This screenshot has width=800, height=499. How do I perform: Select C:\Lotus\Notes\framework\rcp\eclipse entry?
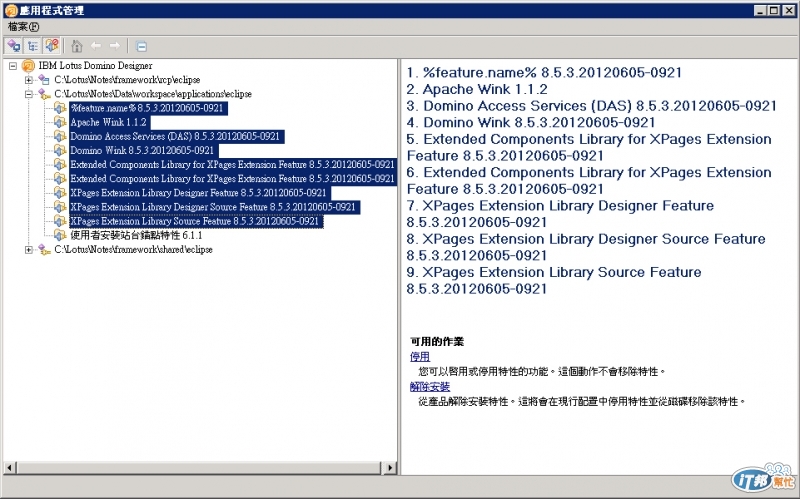point(128,80)
